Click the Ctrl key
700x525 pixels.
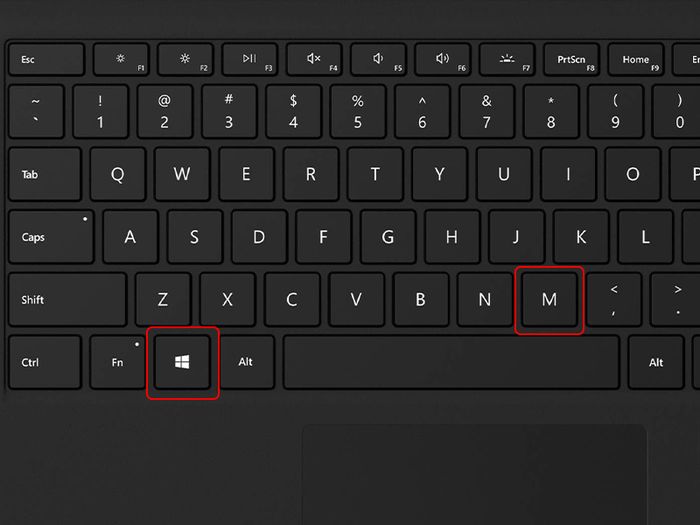45,362
